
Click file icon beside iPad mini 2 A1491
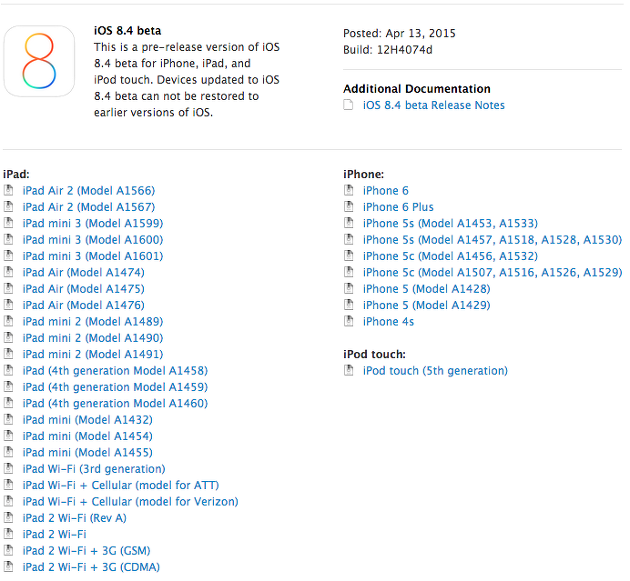point(8,354)
